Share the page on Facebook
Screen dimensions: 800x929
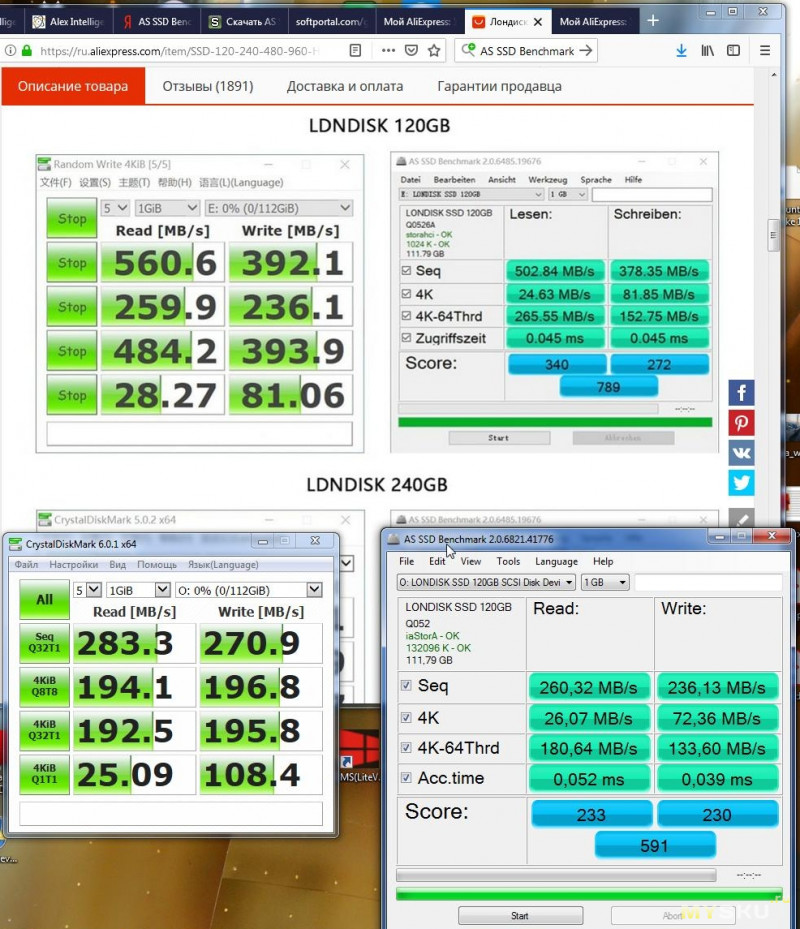(741, 393)
